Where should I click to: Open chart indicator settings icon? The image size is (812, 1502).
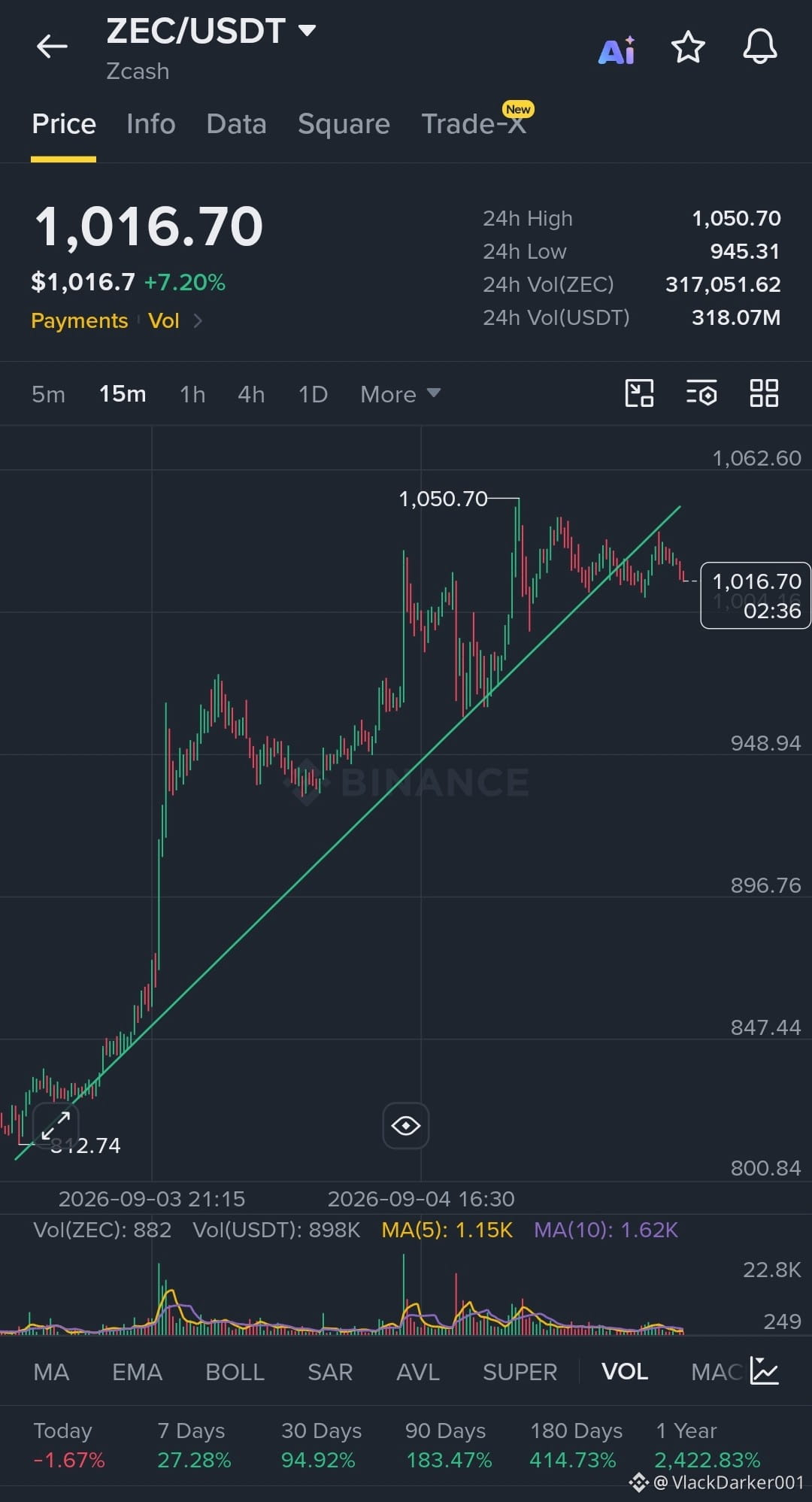701,393
